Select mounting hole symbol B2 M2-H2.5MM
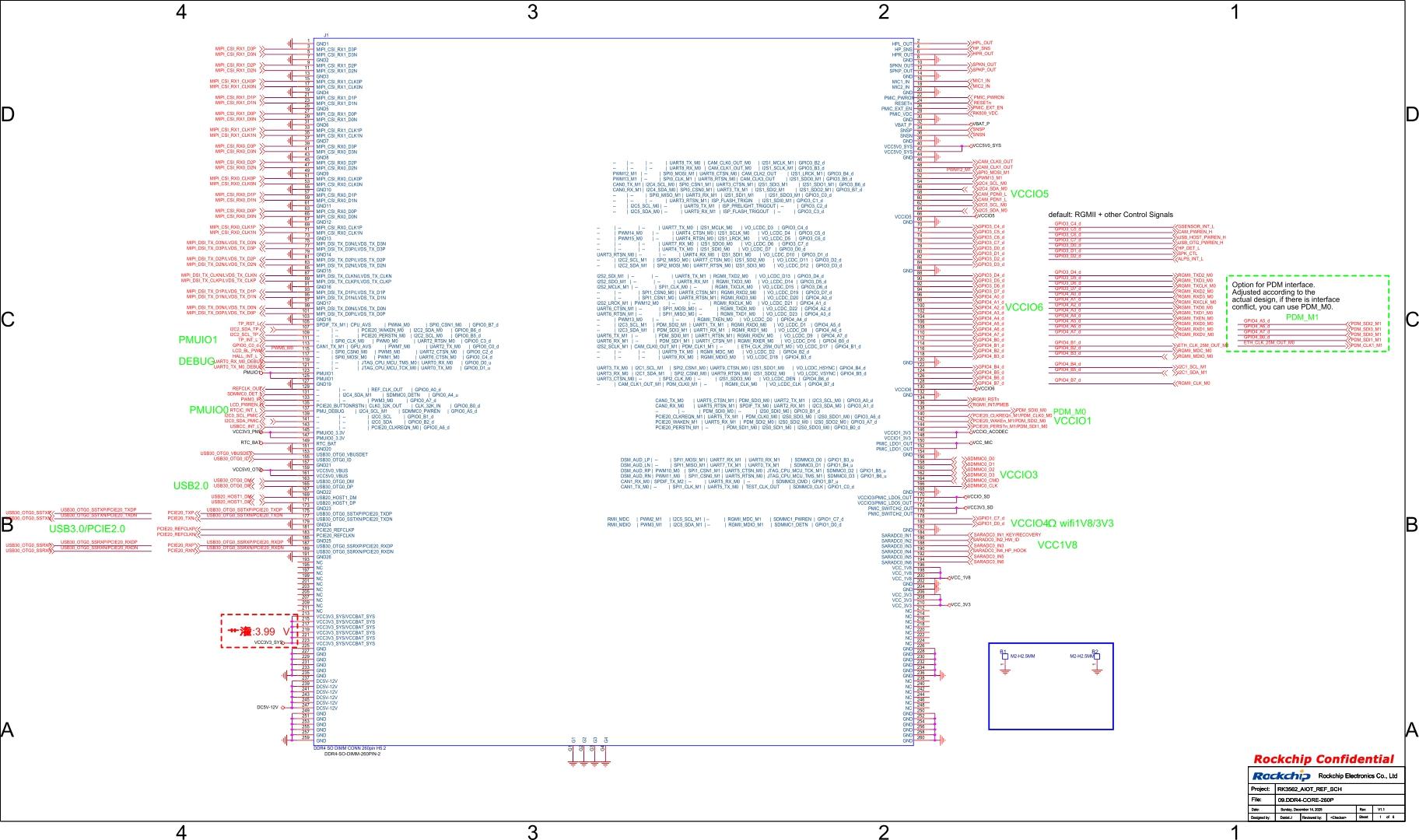 (x=1097, y=656)
